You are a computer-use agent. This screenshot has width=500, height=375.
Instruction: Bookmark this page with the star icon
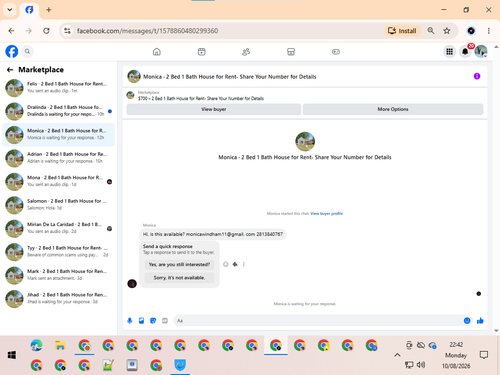click(447, 31)
